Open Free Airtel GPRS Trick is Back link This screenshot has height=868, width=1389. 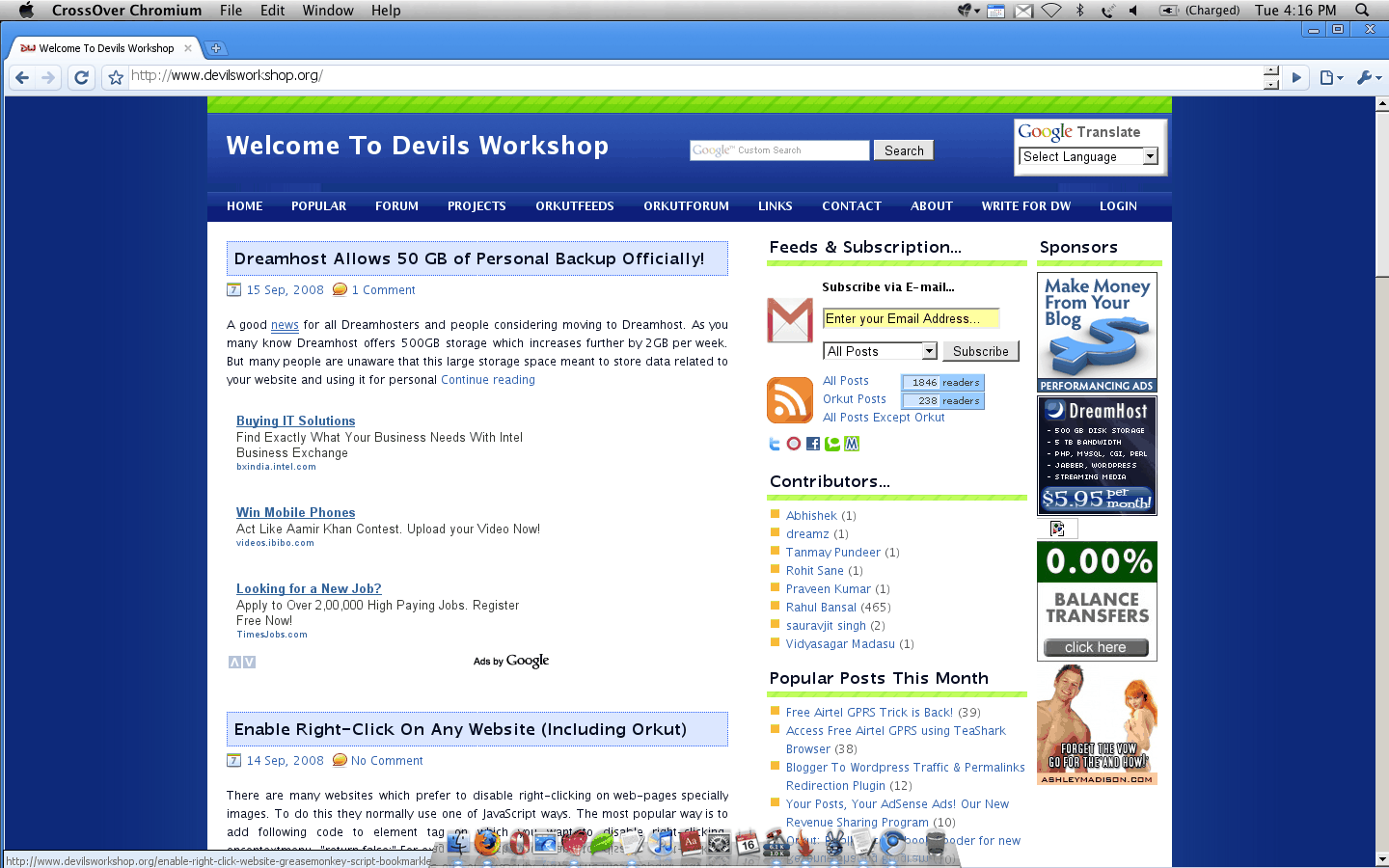(869, 713)
